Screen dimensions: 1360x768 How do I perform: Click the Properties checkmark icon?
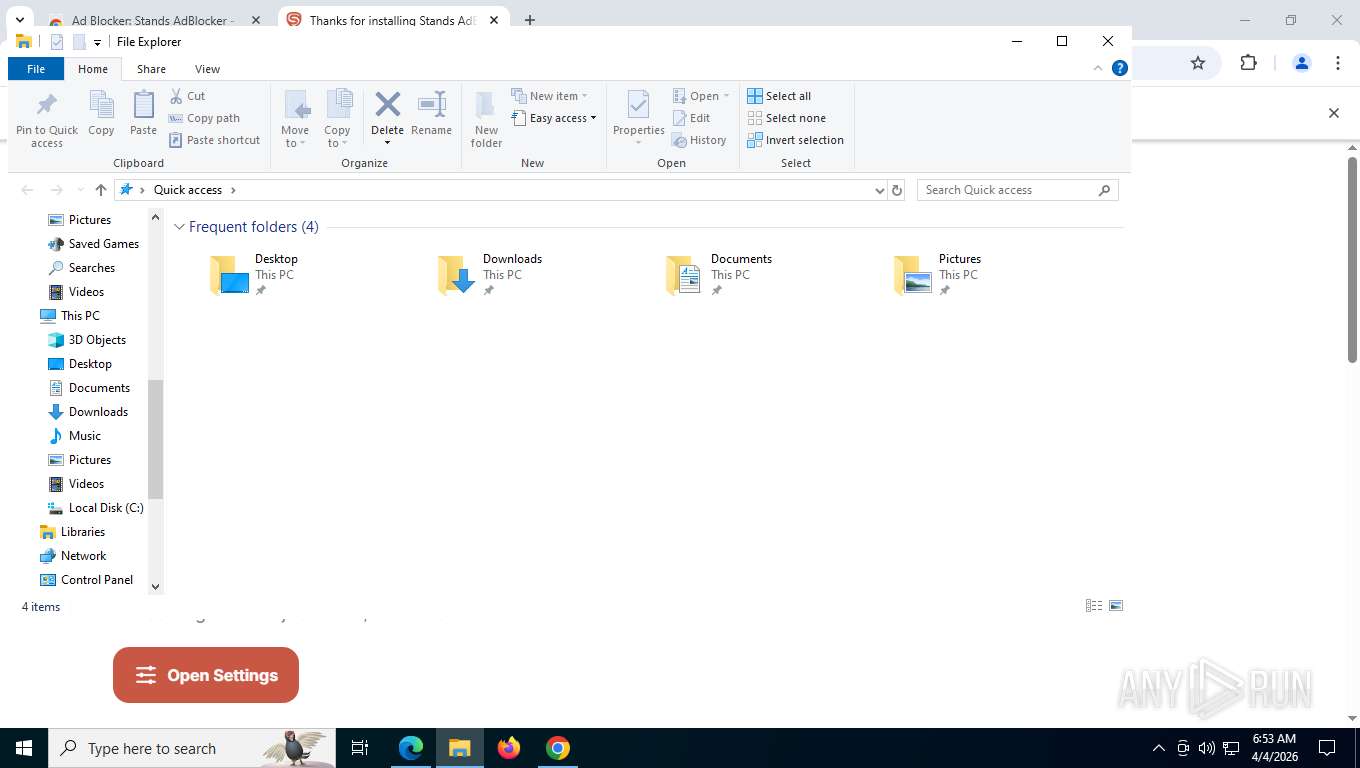[x=638, y=105]
